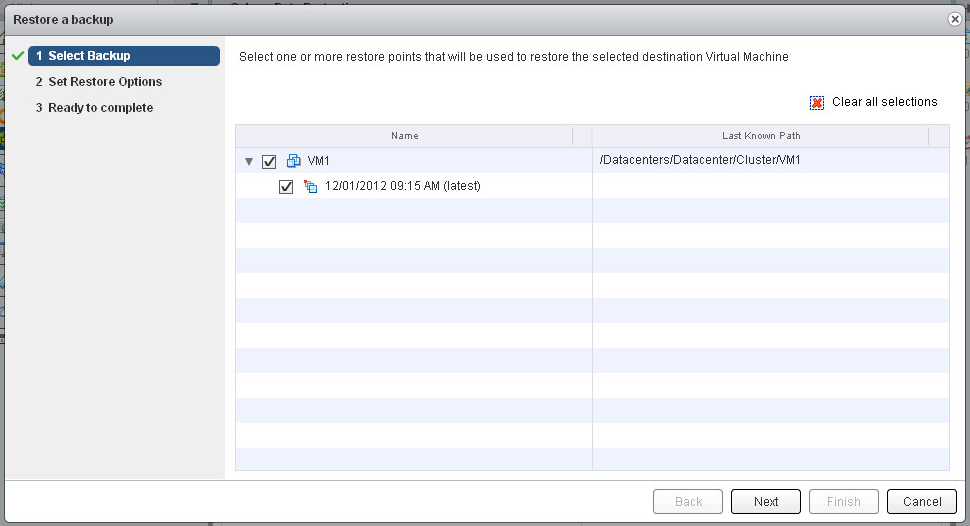The image size is (970, 526).
Task: Click the Restore a backup title text
Action: coord(63,20)
